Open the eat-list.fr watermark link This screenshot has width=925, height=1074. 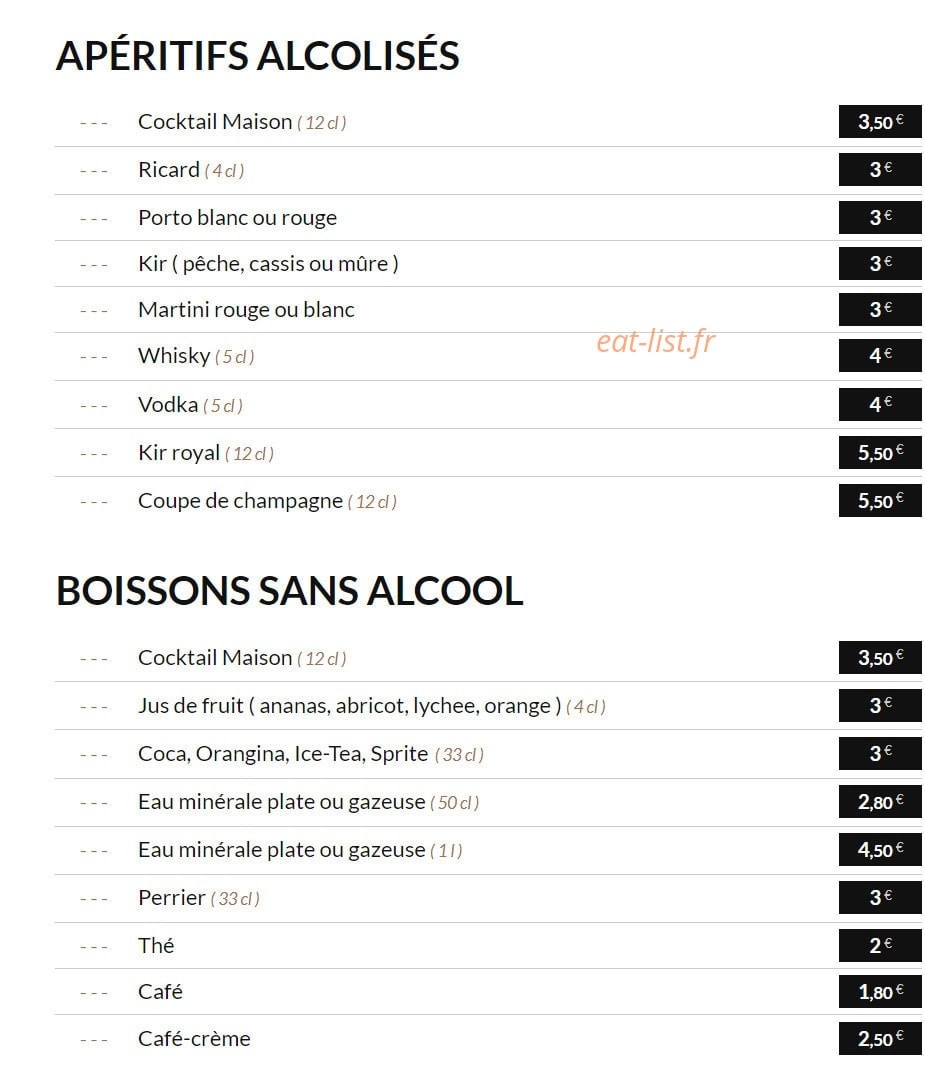(655, 341)
